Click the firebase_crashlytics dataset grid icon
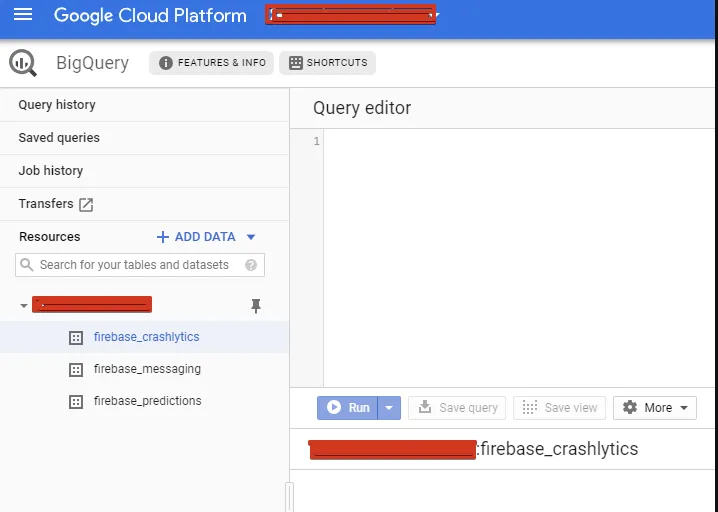This screenshot has height=512, width=718. click(75, 338)
